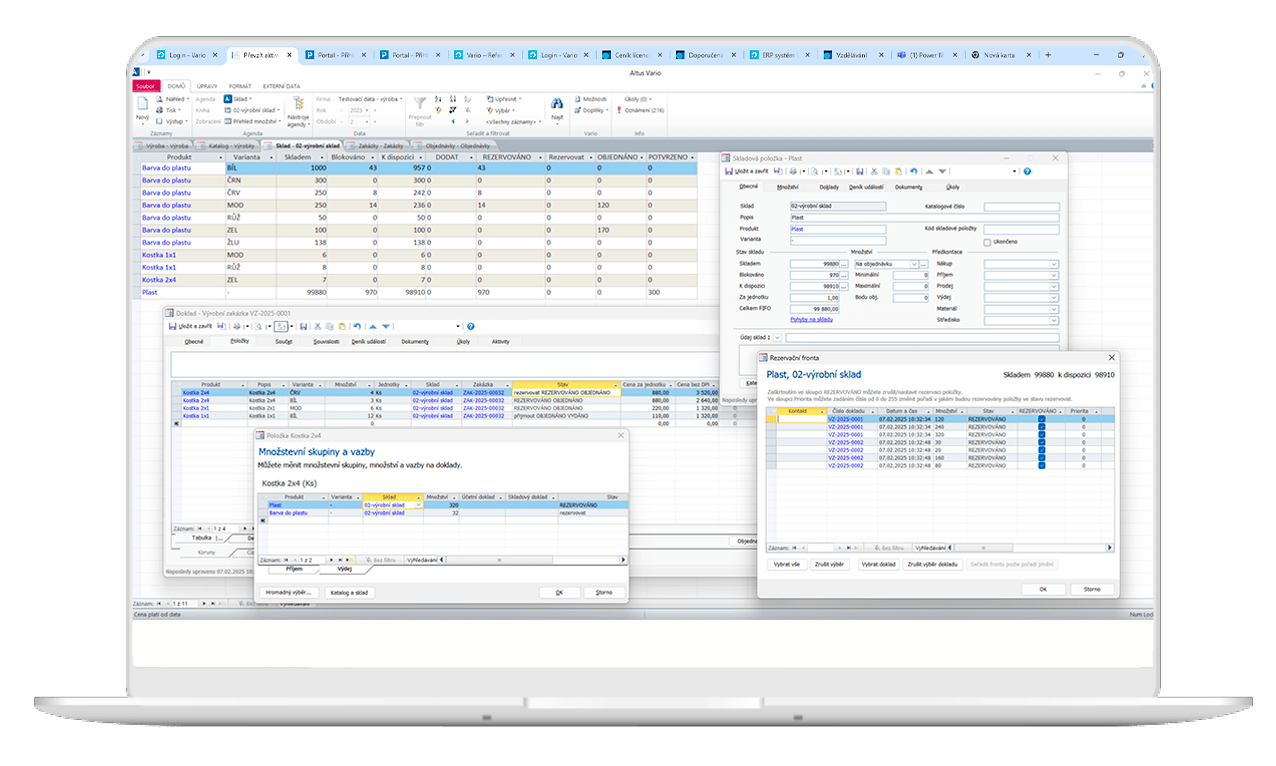Toggle REZERVOVÁNO checkbox for quantity 30 row

coord(1041,442)
